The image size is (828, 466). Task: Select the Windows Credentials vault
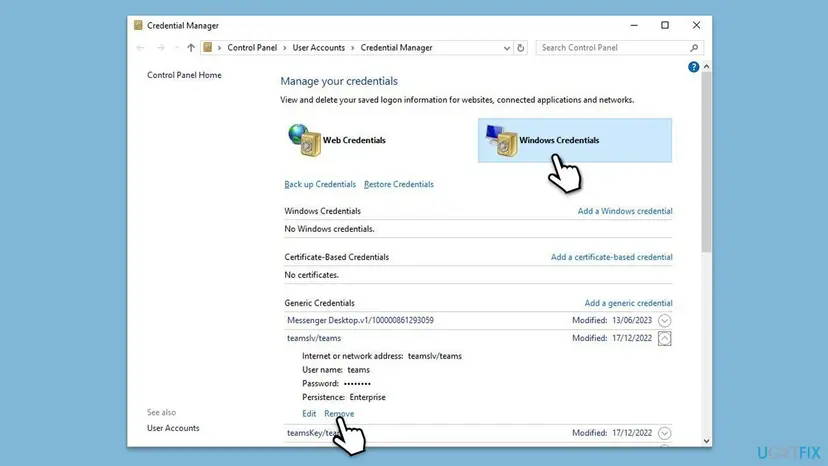[x=575, y=140]
